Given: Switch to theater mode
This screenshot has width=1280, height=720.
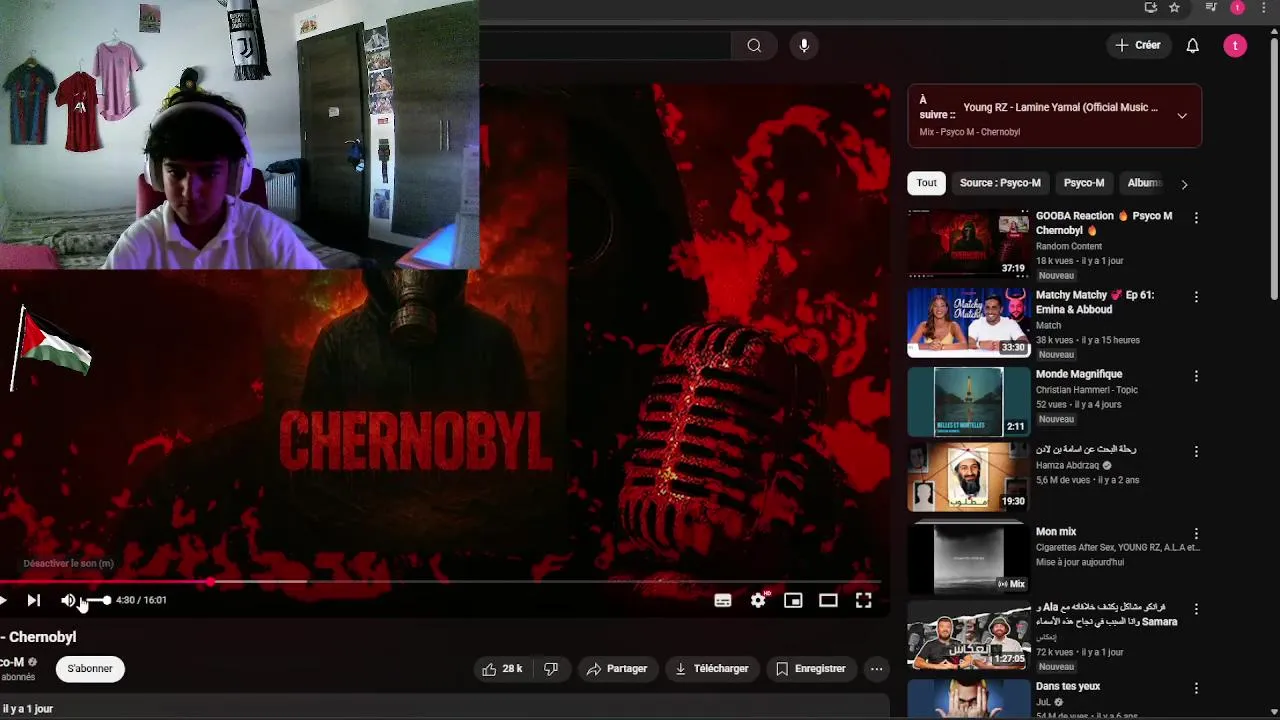Looking at the screenshot, I should click(x=828, y=600).
